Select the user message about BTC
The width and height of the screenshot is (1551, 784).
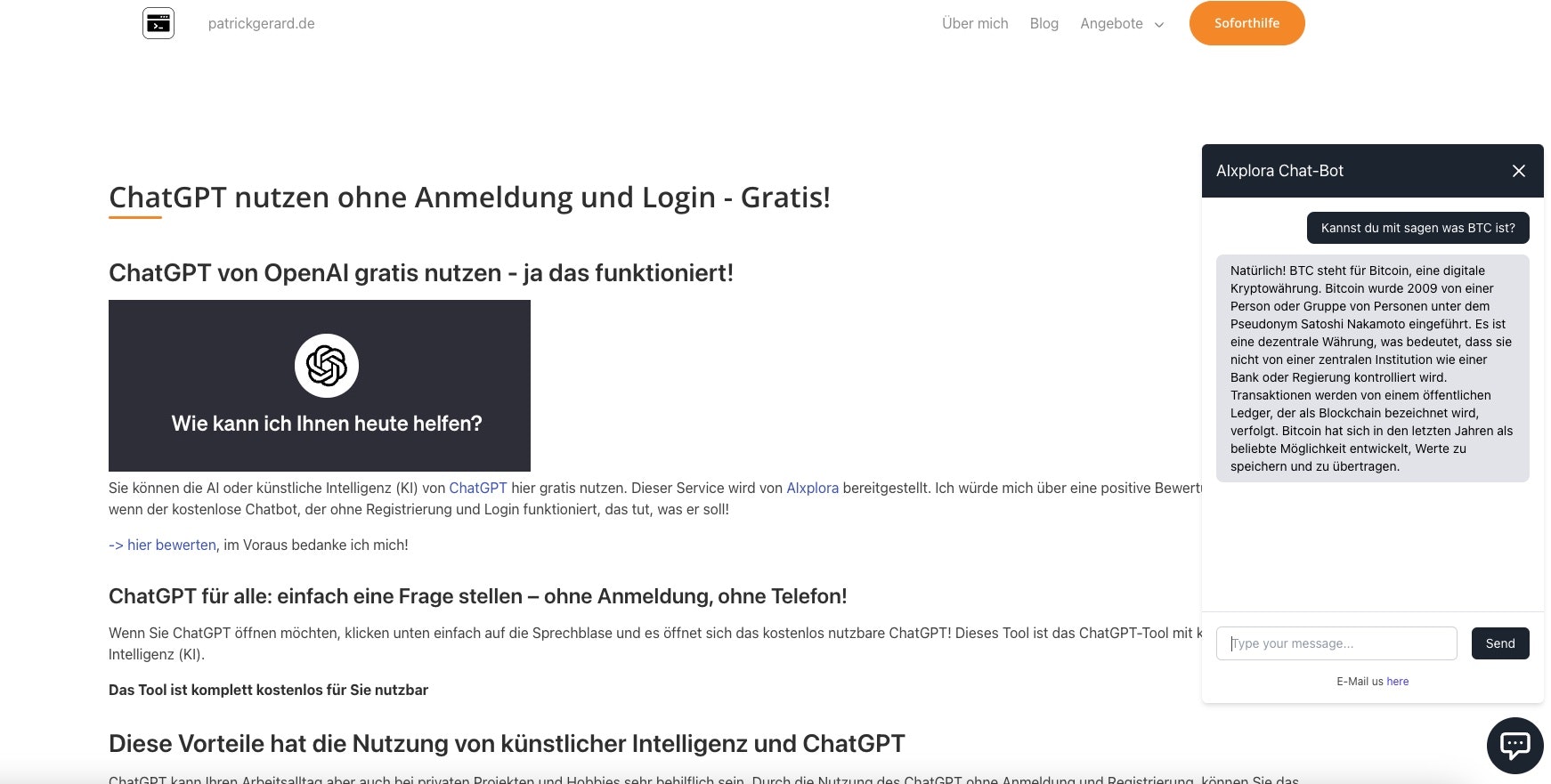coord(1417,228)
